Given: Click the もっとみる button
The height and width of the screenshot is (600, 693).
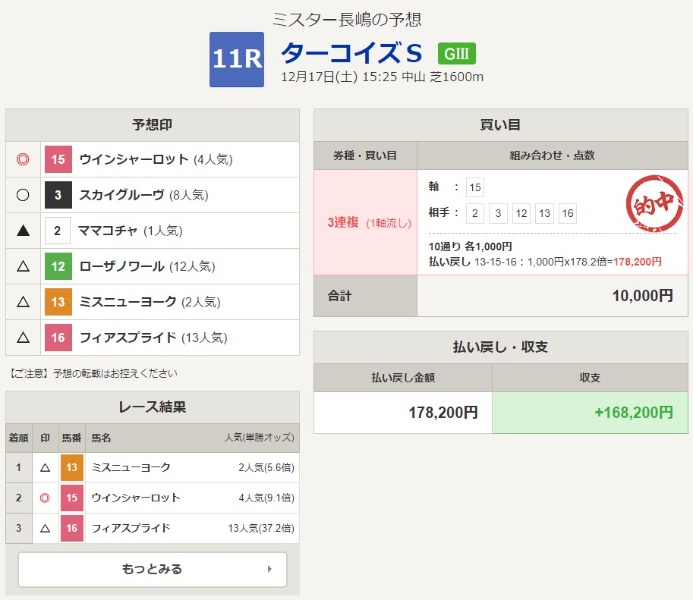Looking at the screenshot, I should pos(152,569).
